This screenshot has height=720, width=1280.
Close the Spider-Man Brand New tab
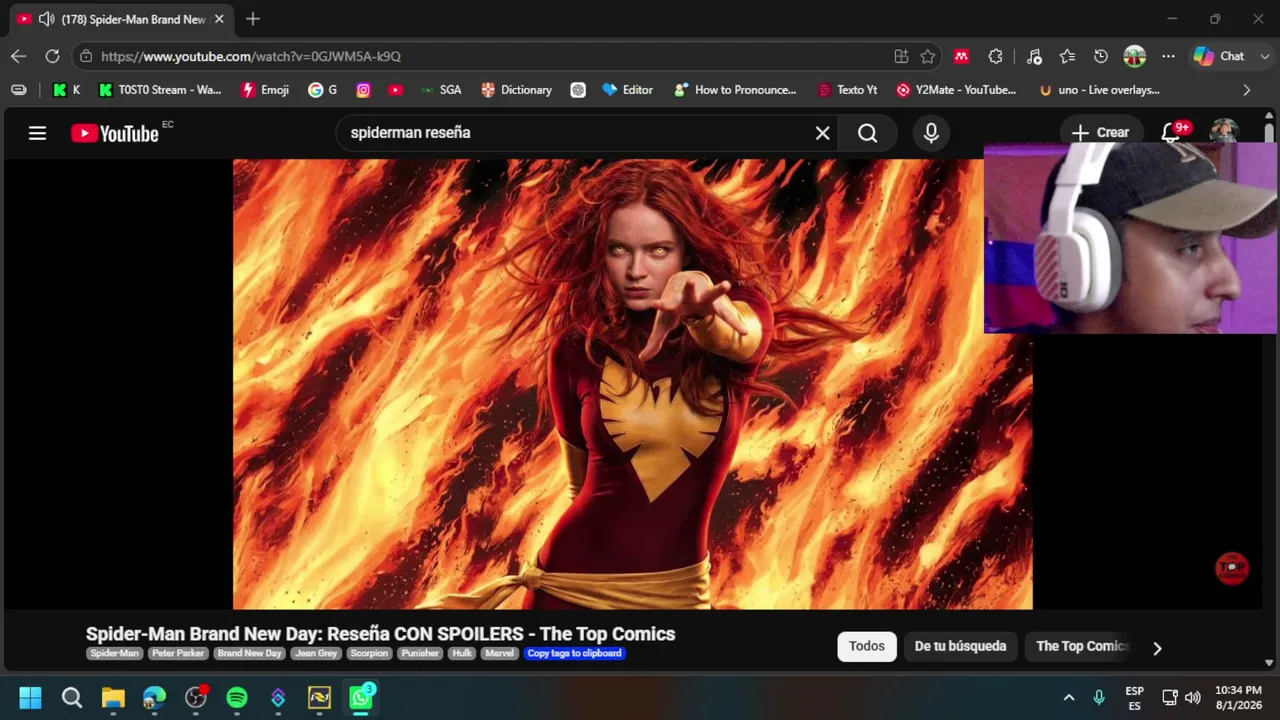219,19
